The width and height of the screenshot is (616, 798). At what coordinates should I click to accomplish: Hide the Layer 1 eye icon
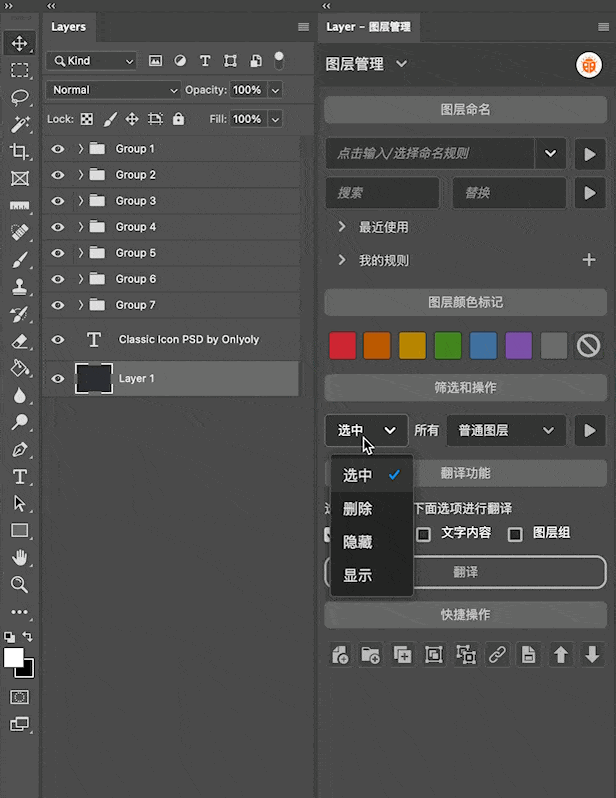click(58, 379)
